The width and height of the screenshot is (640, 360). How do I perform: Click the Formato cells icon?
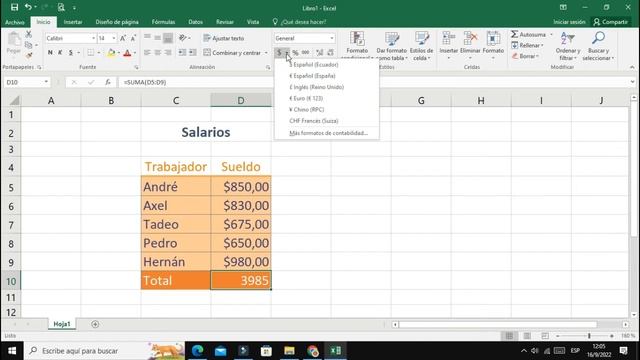[x=493, y=45]
